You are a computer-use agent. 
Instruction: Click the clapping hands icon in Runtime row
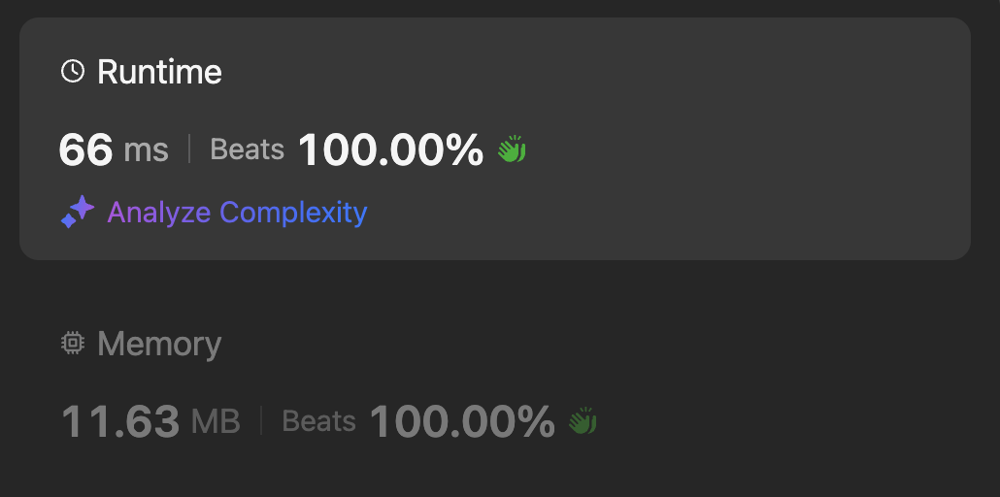pos(512,149)
